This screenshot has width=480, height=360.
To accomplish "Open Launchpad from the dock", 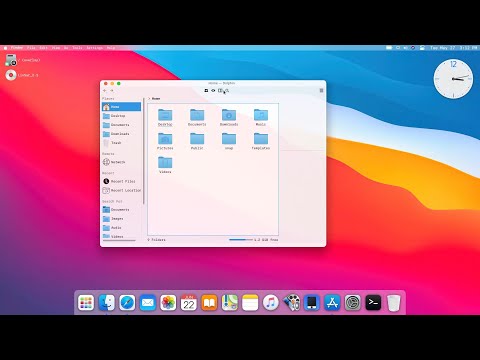I will [86, 303].
